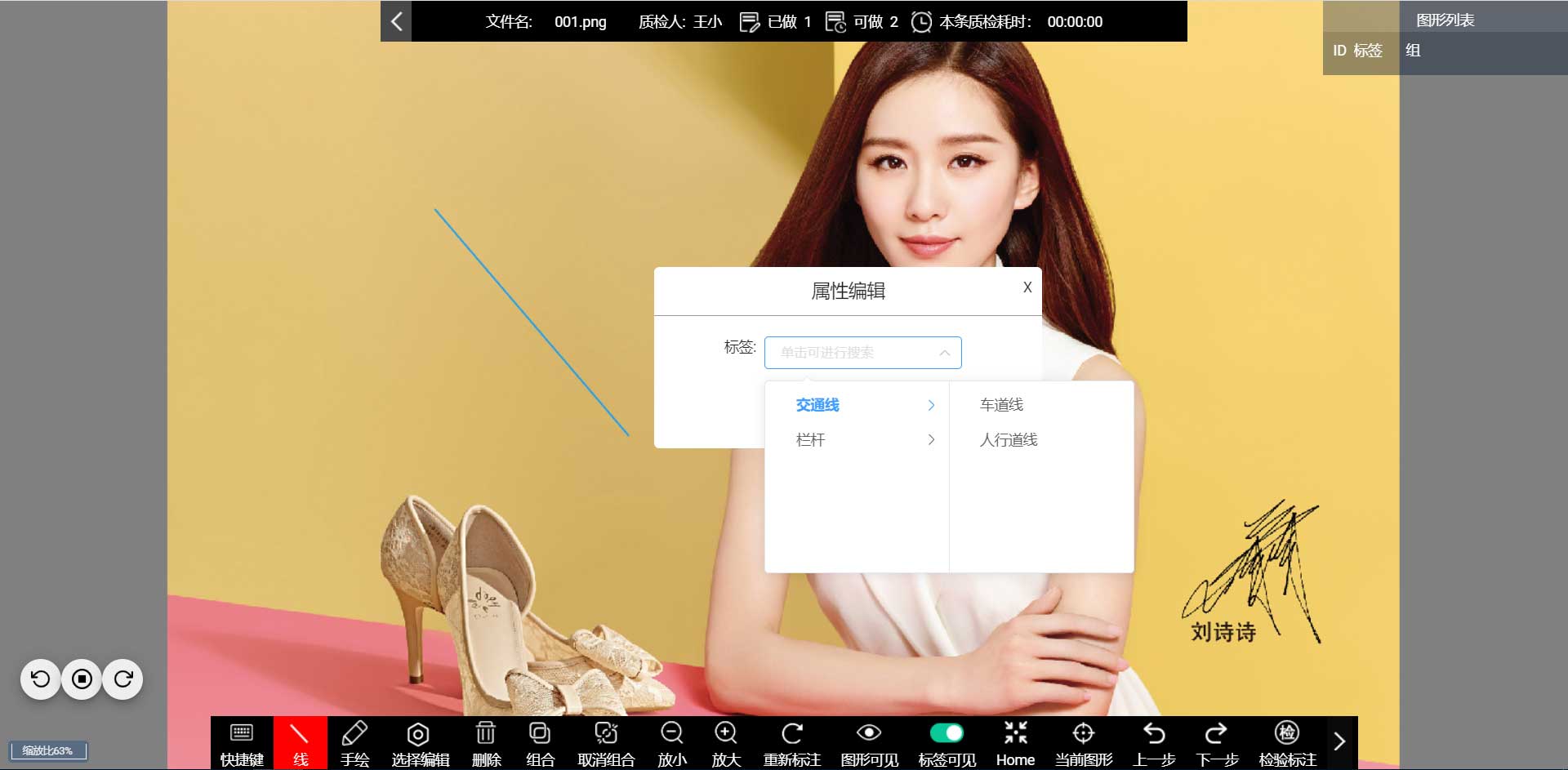Viewport: 1568px width, 770px height.
Task: Expand the toolbar with right chevron arrow
Action: (1339, 741)
